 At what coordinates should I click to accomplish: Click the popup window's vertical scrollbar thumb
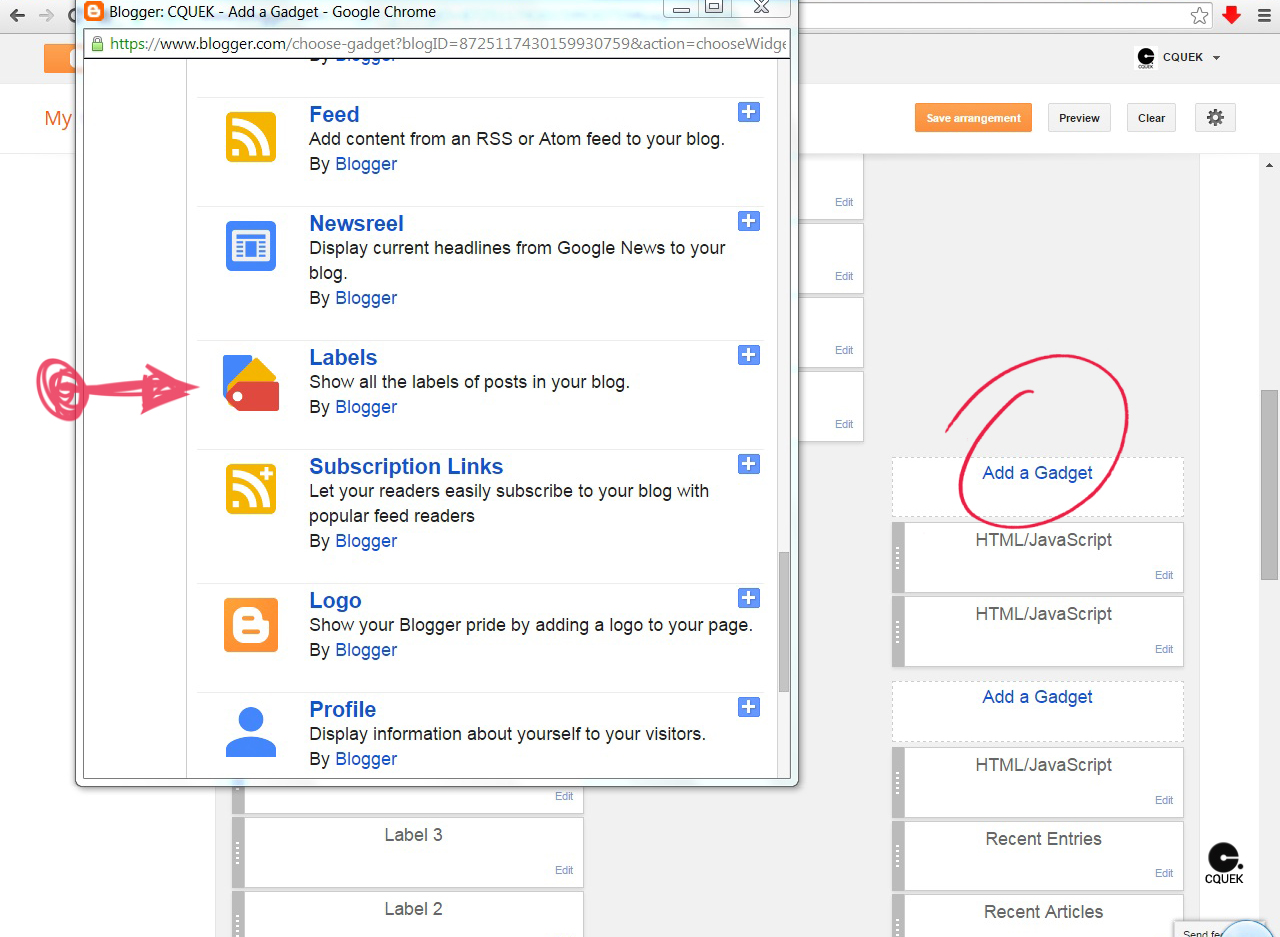tap(784, 622)
